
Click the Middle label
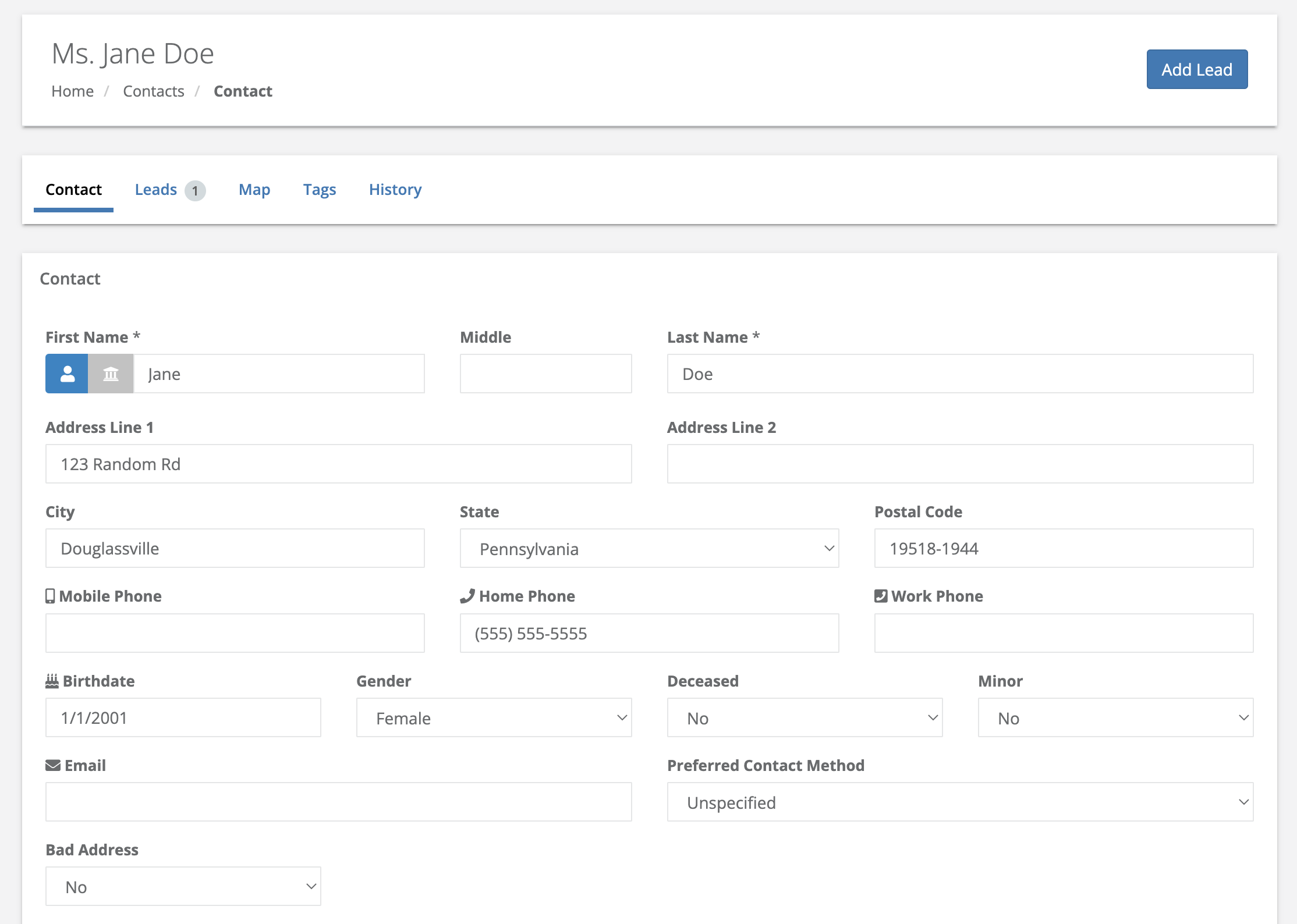click(x=486, y=337)
